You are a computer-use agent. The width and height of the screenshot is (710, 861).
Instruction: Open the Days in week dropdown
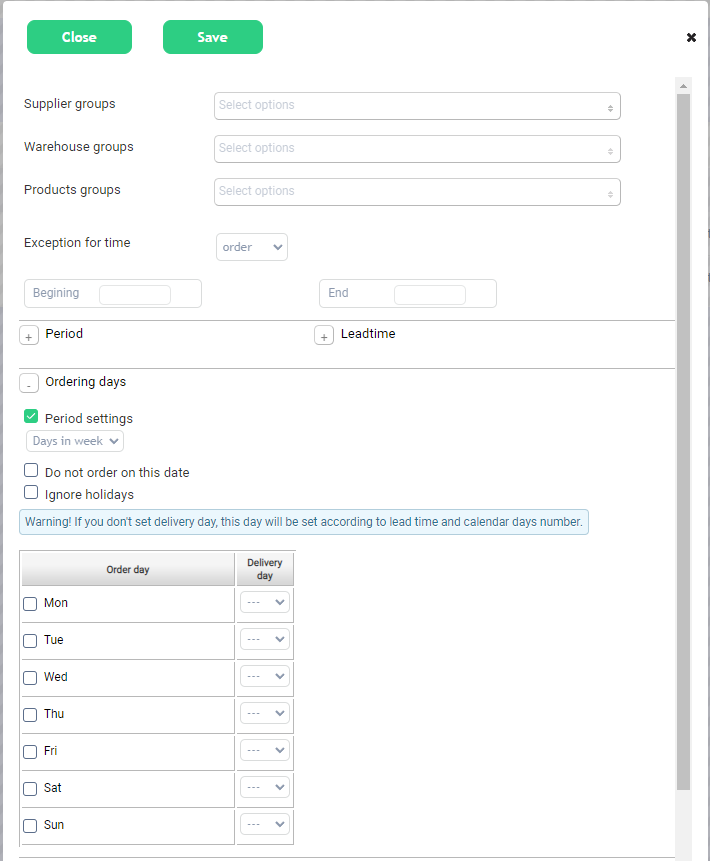pos(75,441)
